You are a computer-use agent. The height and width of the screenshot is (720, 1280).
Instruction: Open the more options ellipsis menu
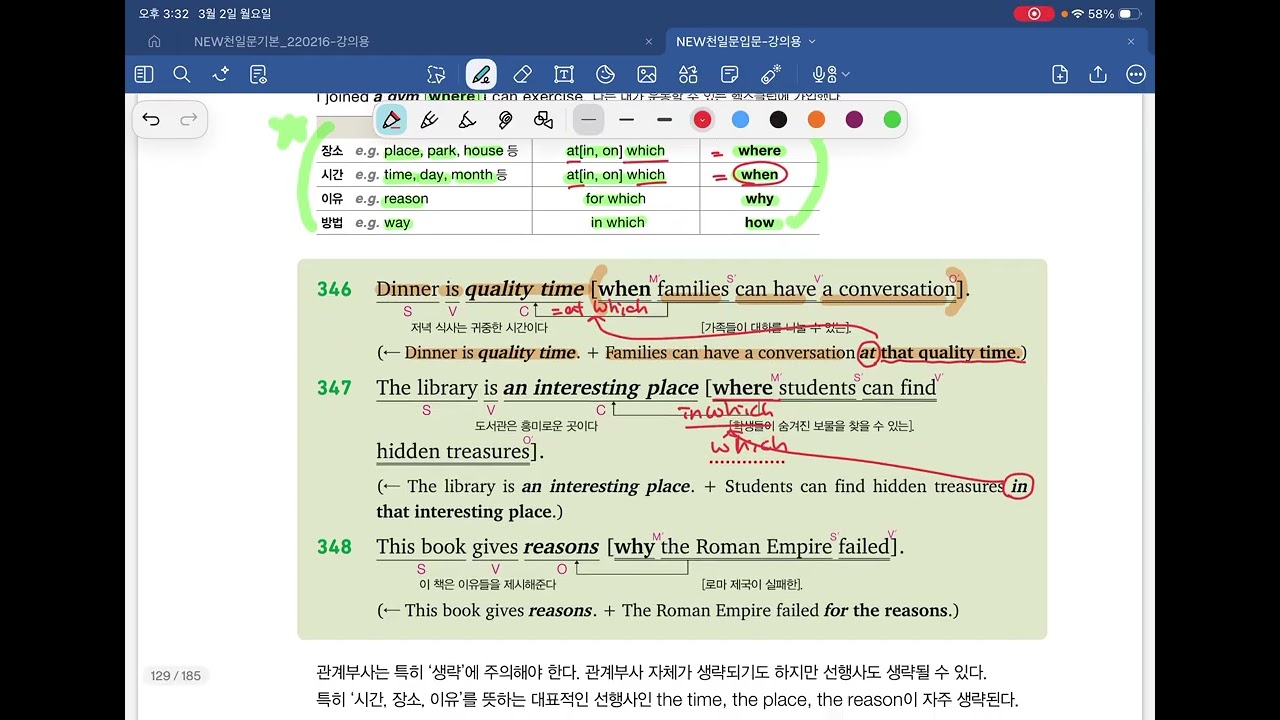(1136, 74)
